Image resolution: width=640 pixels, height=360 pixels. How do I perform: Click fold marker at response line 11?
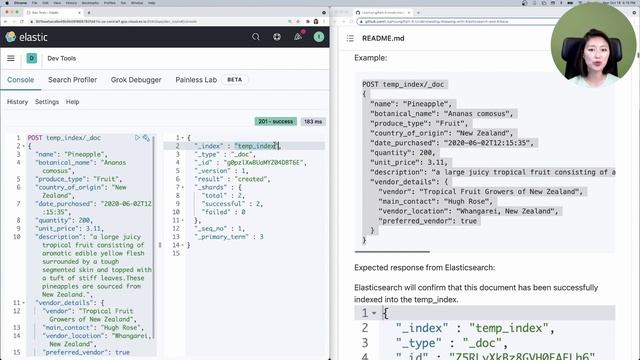coord(182,220)
